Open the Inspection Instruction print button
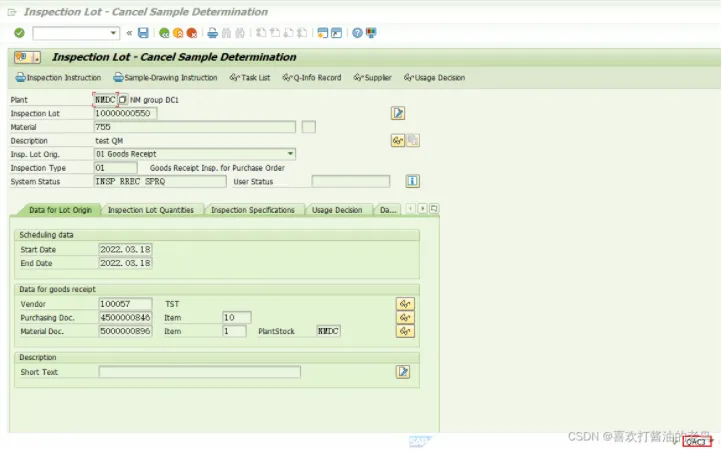 pos(58,77)
